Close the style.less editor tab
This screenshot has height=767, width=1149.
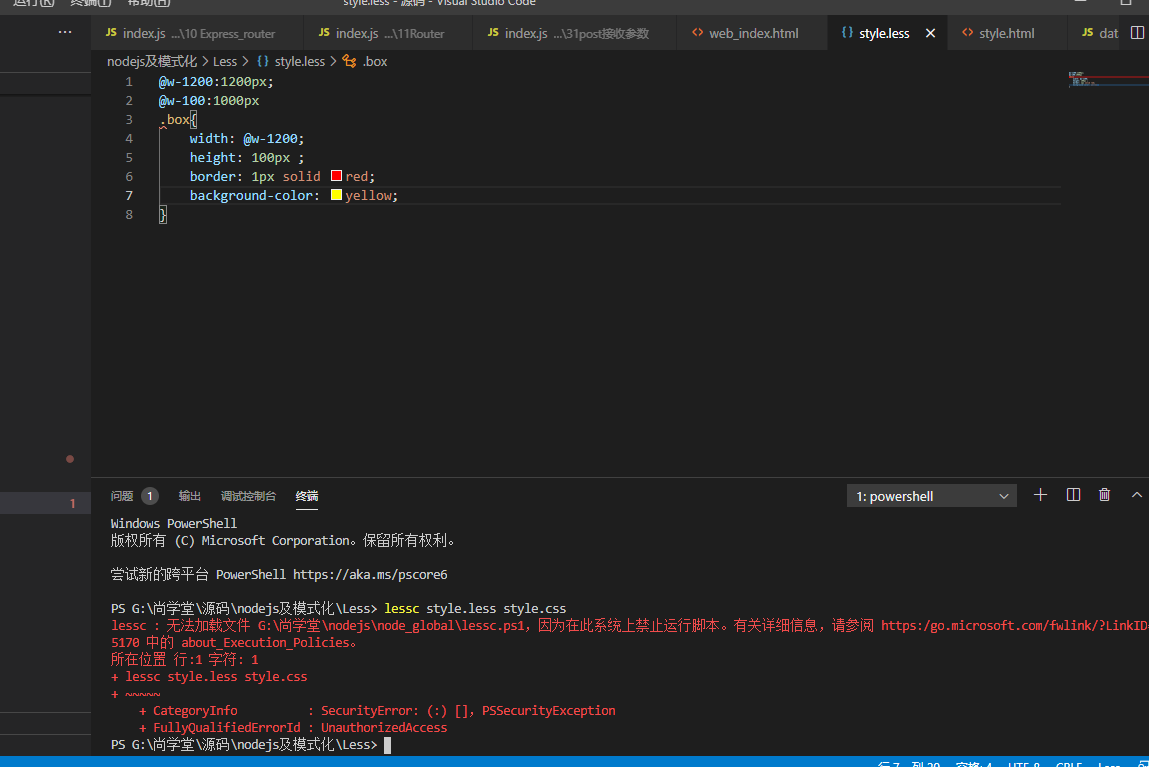930,33
